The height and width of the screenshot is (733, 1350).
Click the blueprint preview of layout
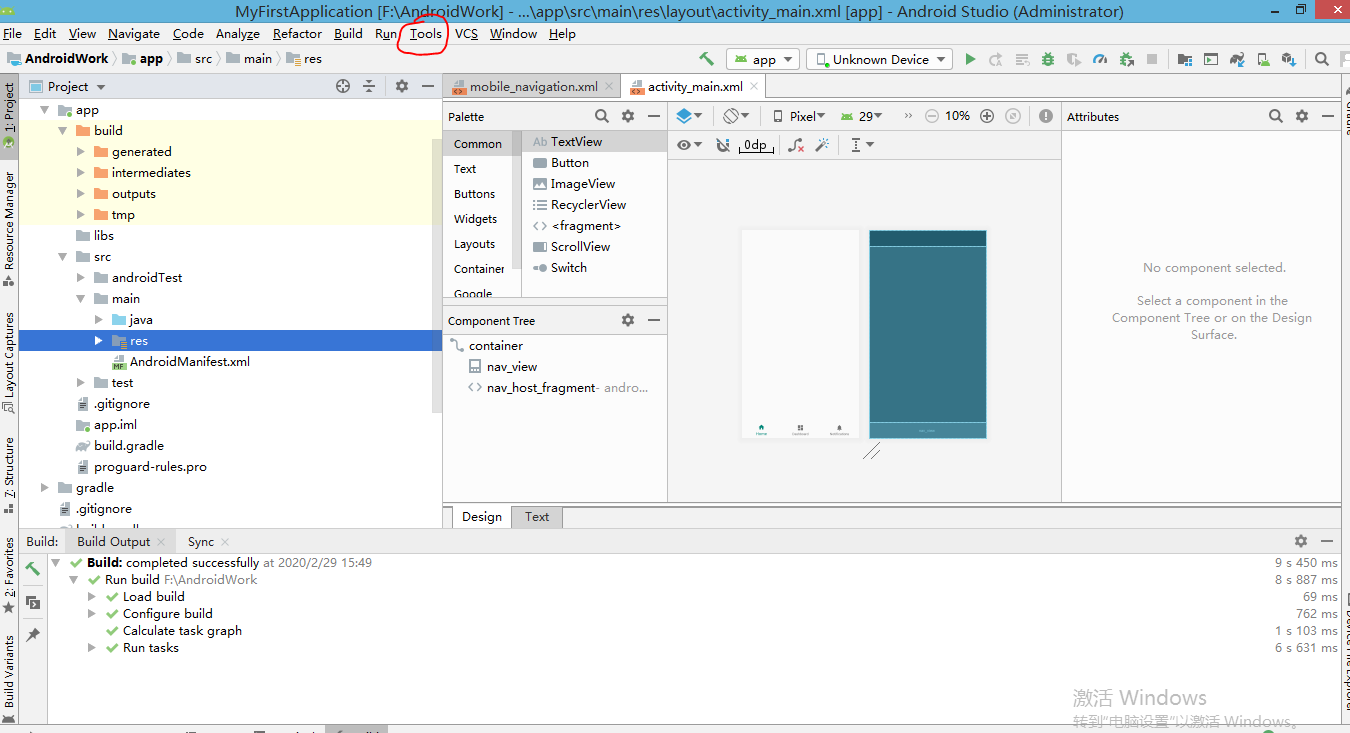point(928,334)
